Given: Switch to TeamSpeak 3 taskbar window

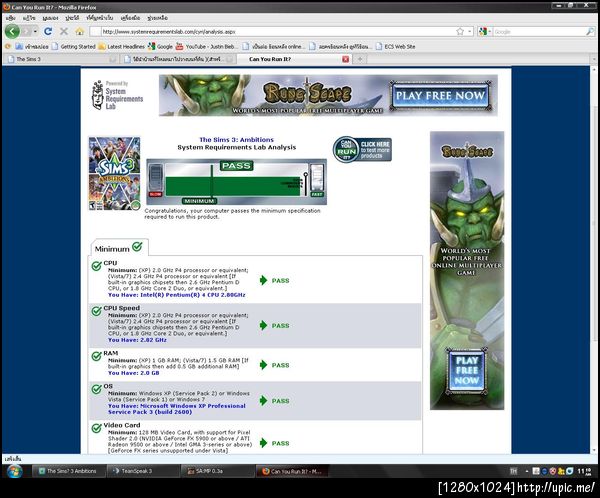Looking at the screenshot, I should pos(143,471).
